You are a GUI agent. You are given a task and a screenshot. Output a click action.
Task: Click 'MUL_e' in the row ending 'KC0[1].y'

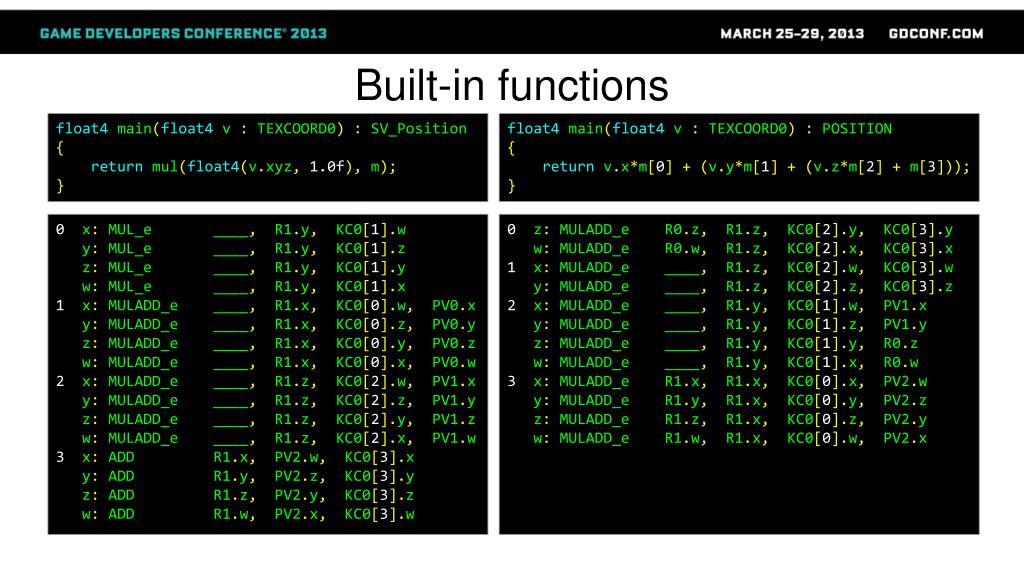tap(129, 268)
